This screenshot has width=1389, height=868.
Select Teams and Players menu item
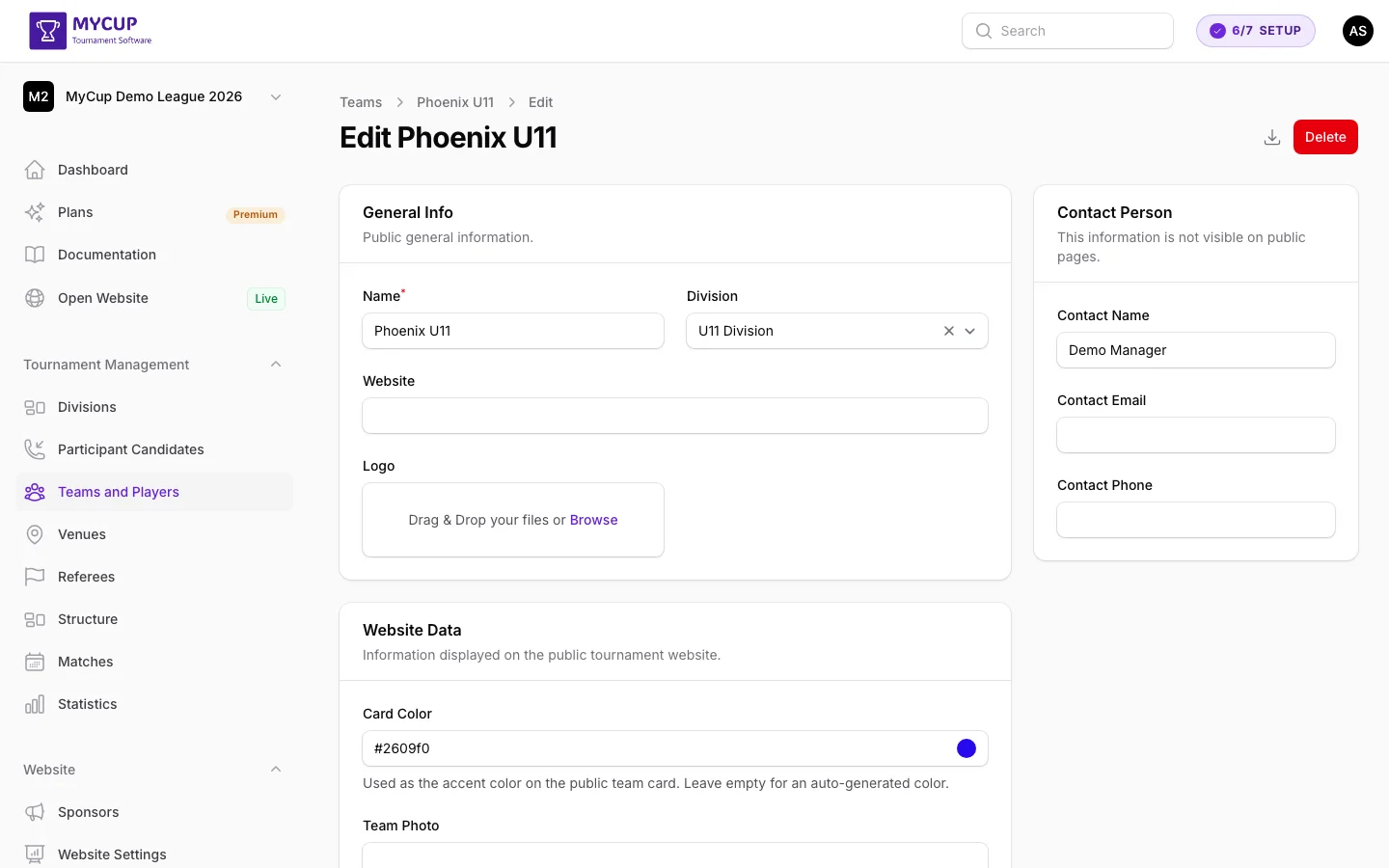point(154,492)
